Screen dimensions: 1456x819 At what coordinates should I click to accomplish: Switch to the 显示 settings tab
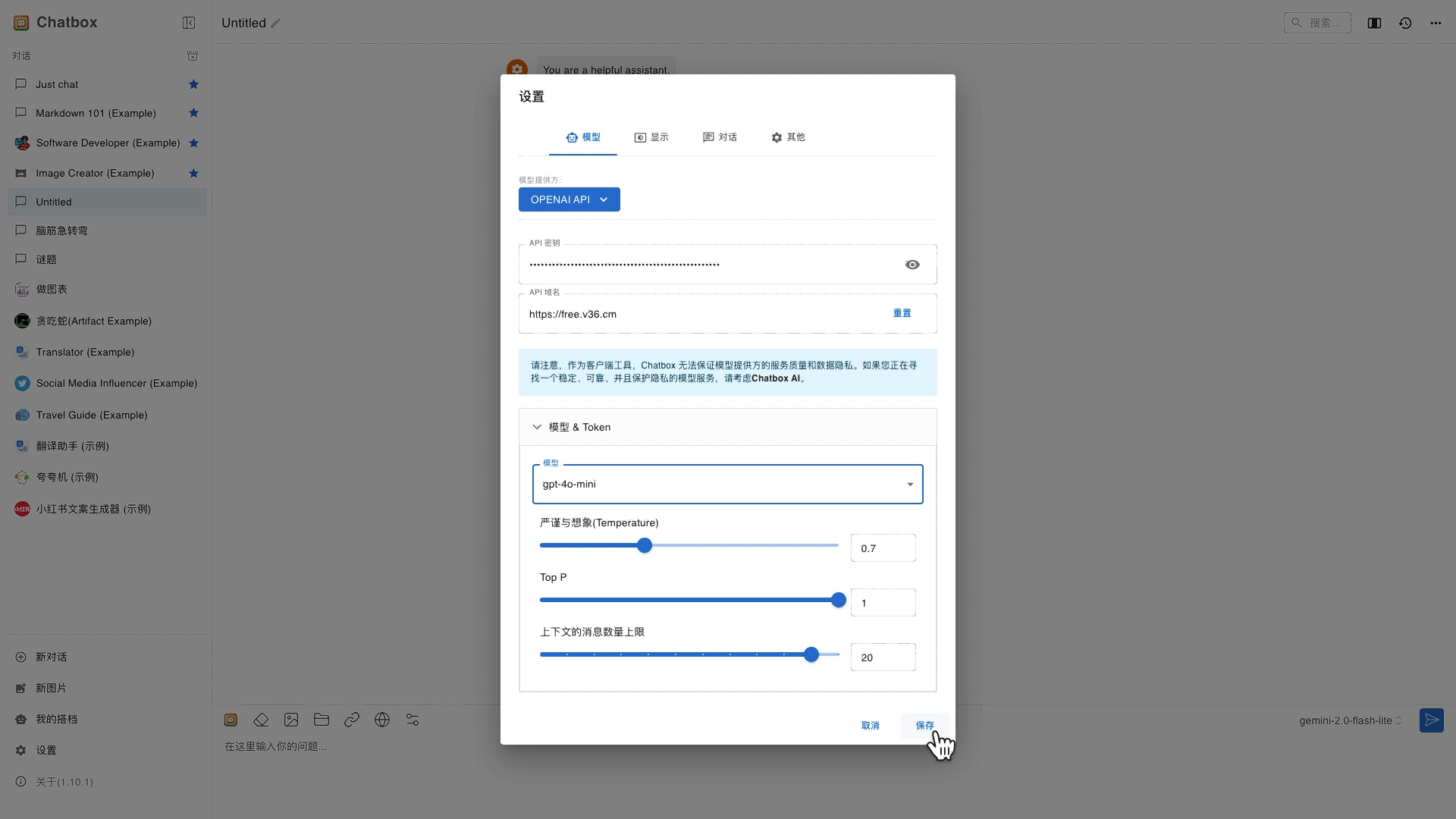click(x=651, y=137)
